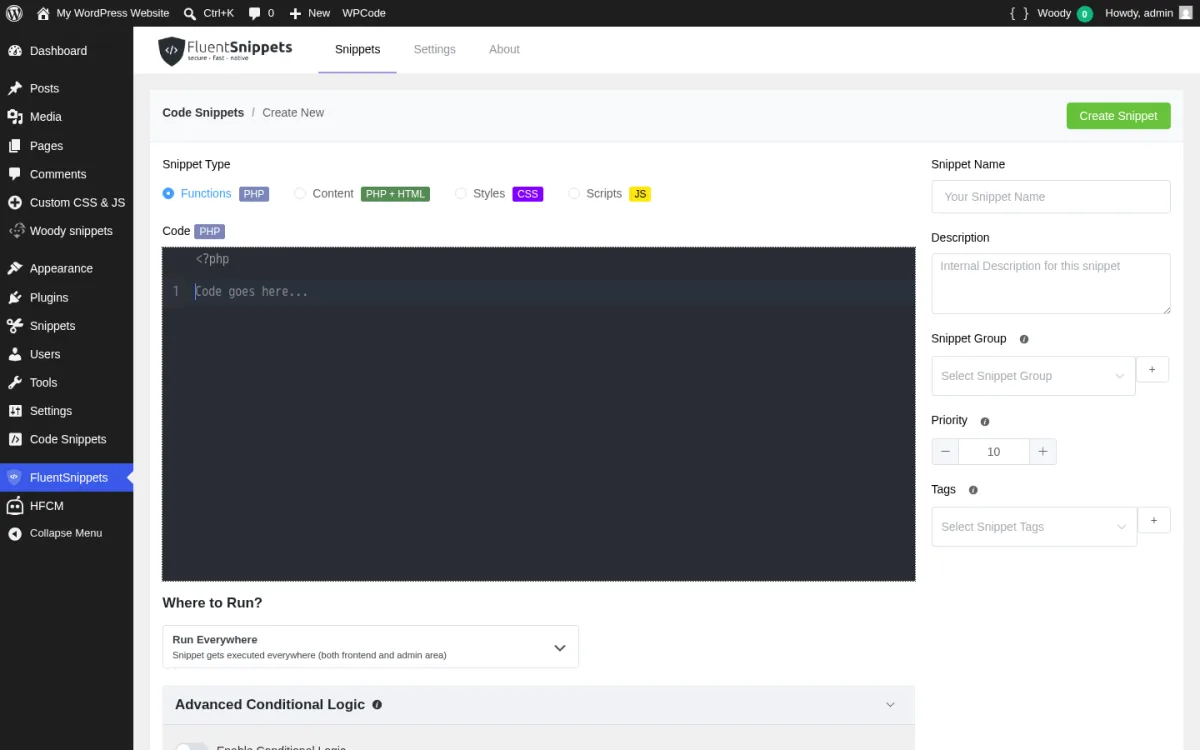
Task: Open WPCode in the admin bar
Action: click(x=364, y=13)
